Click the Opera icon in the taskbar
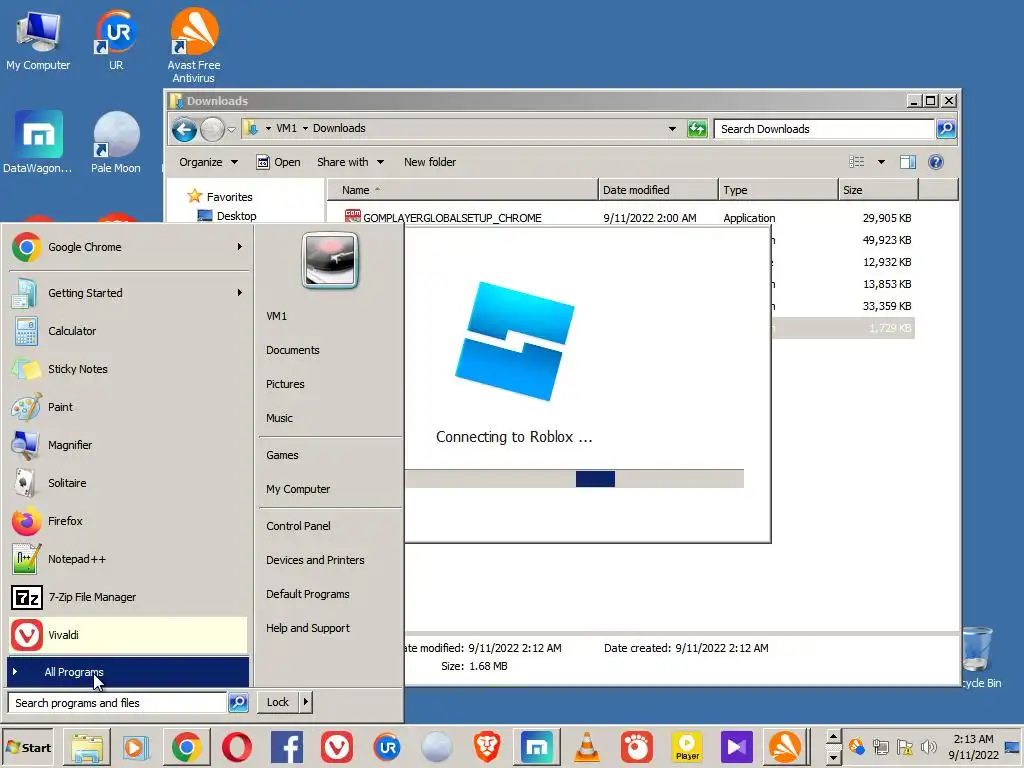 pos(236,747)
